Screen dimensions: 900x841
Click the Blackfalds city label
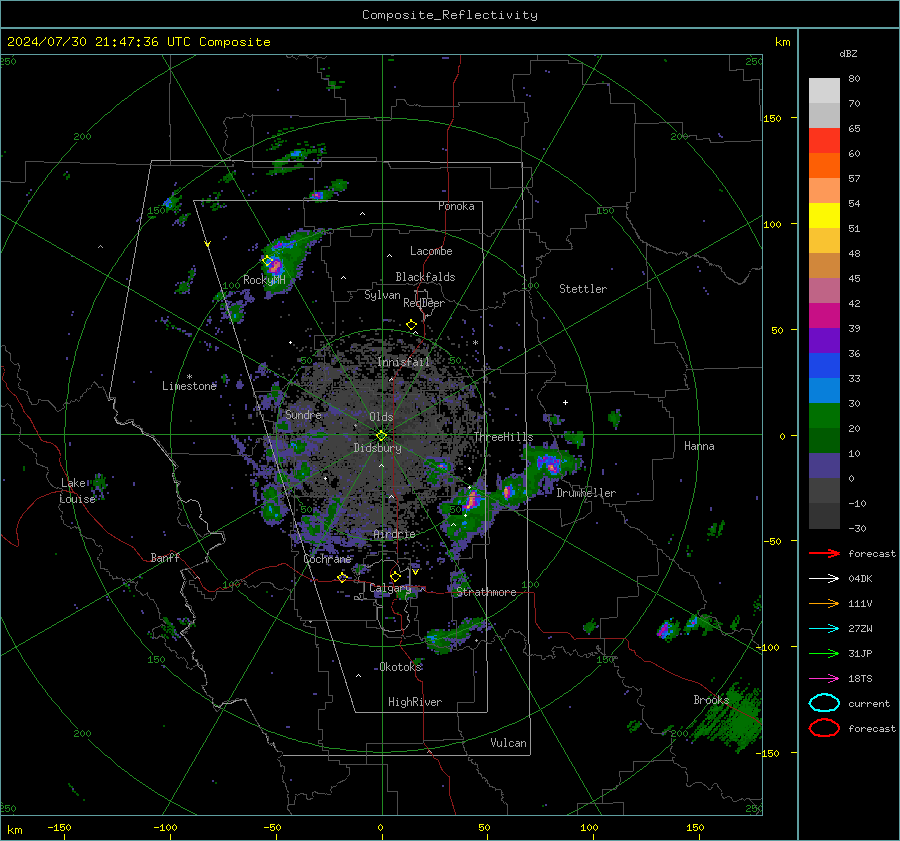[425, 277]
